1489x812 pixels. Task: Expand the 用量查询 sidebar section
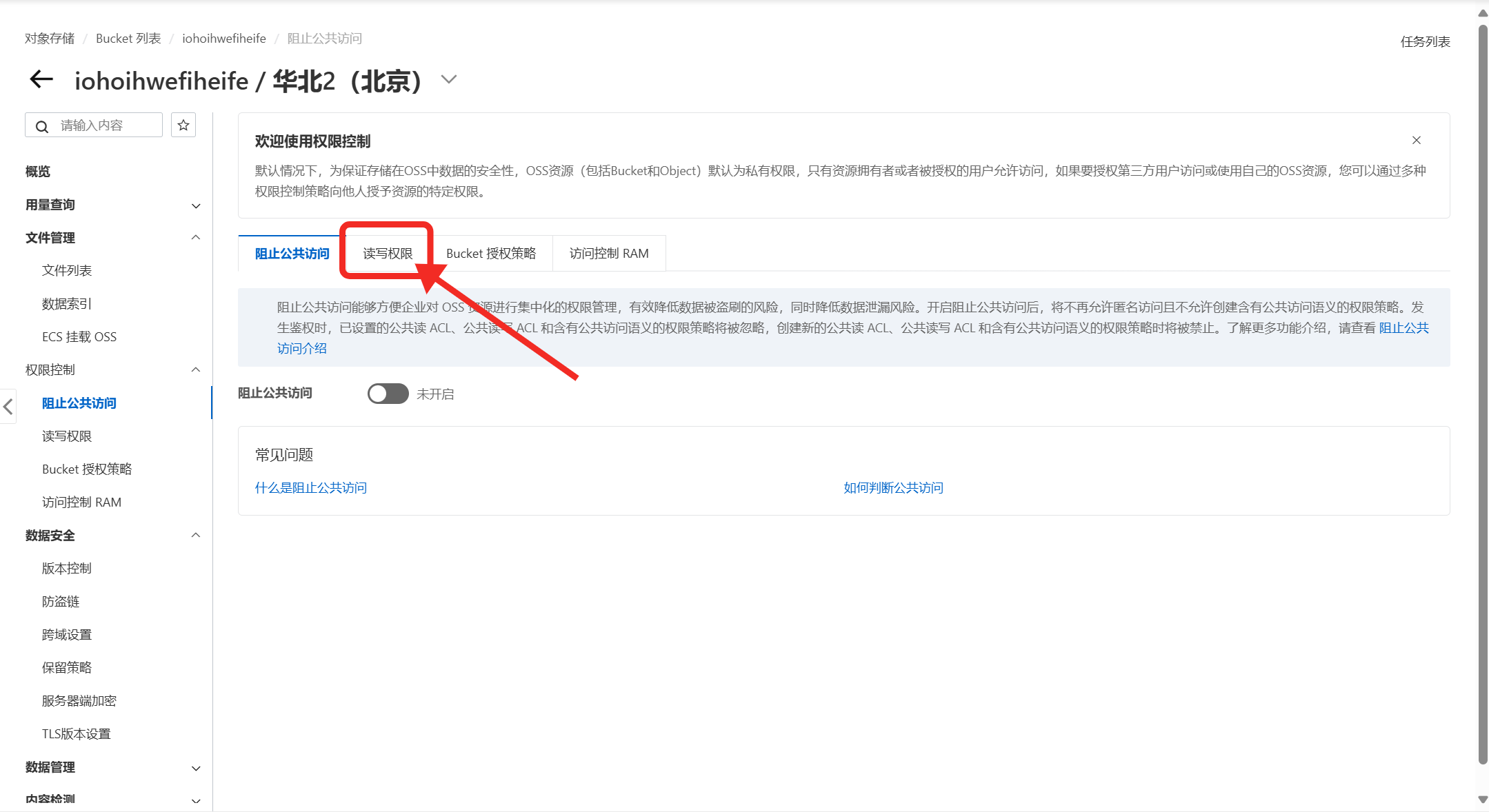click(196, 205)
